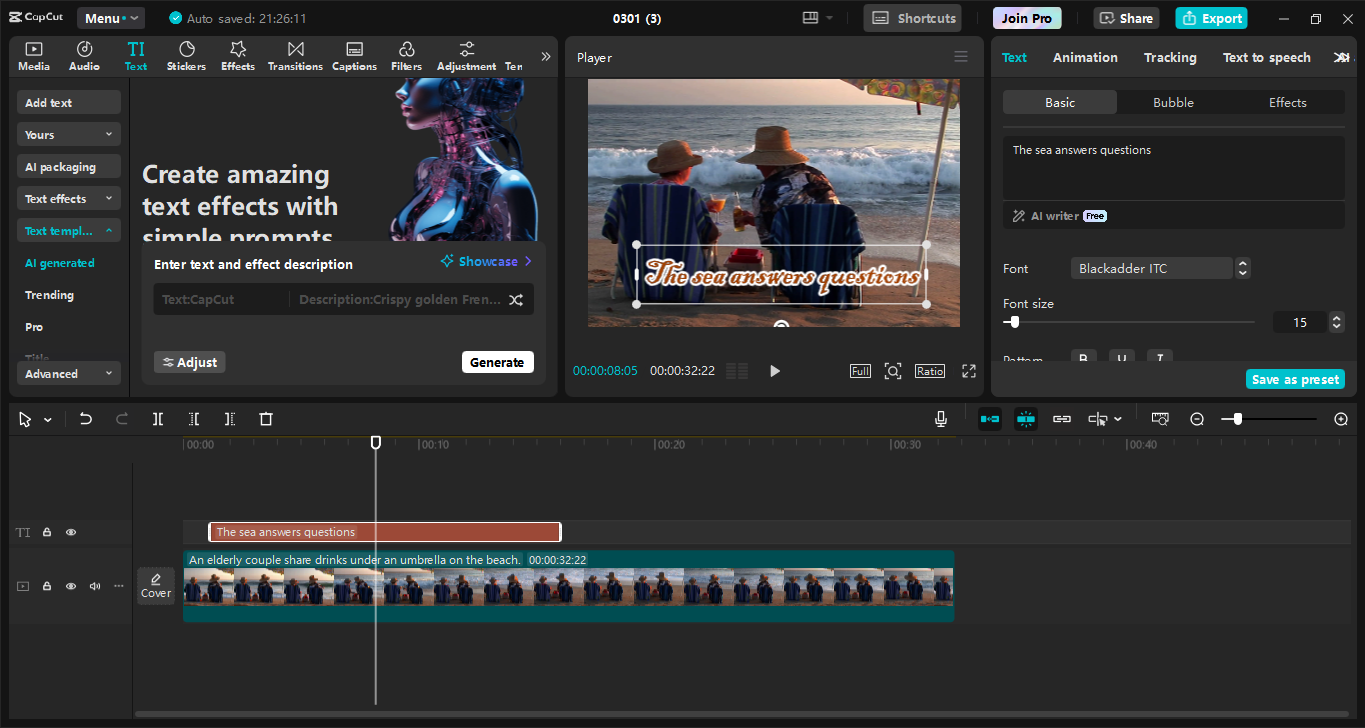Select the text clip on the timeline
This screenshot has width=1365, height=728.
(385, 532)
